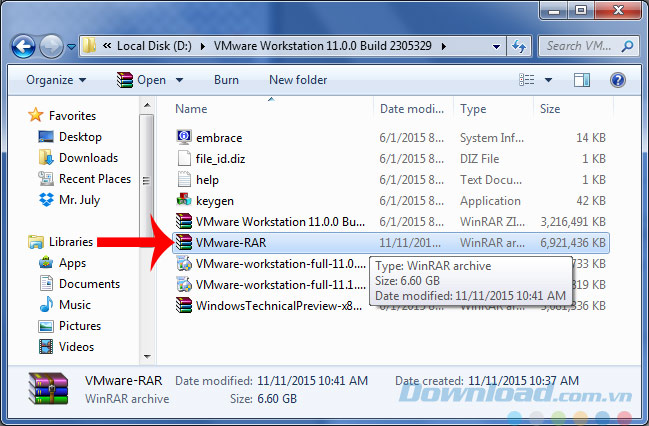Click the Music note icon in sidebar

46,304
